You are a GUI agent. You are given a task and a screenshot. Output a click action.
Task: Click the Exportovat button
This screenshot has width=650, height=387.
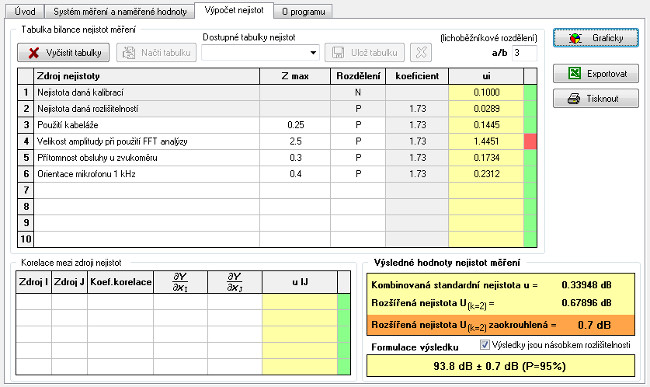tap(596, 74)
